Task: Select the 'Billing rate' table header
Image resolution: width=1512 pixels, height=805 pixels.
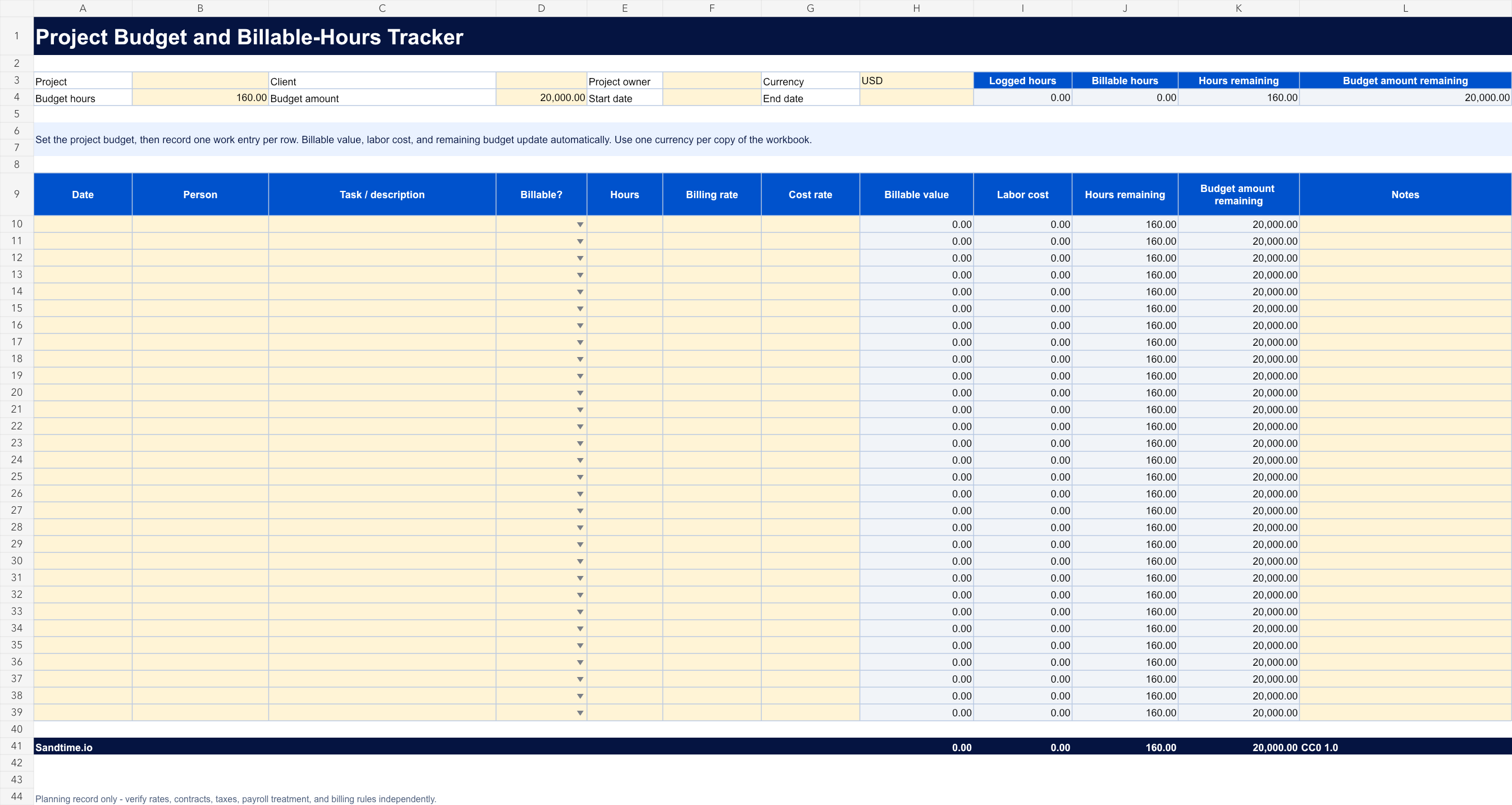Action: [x=712, y=194]
